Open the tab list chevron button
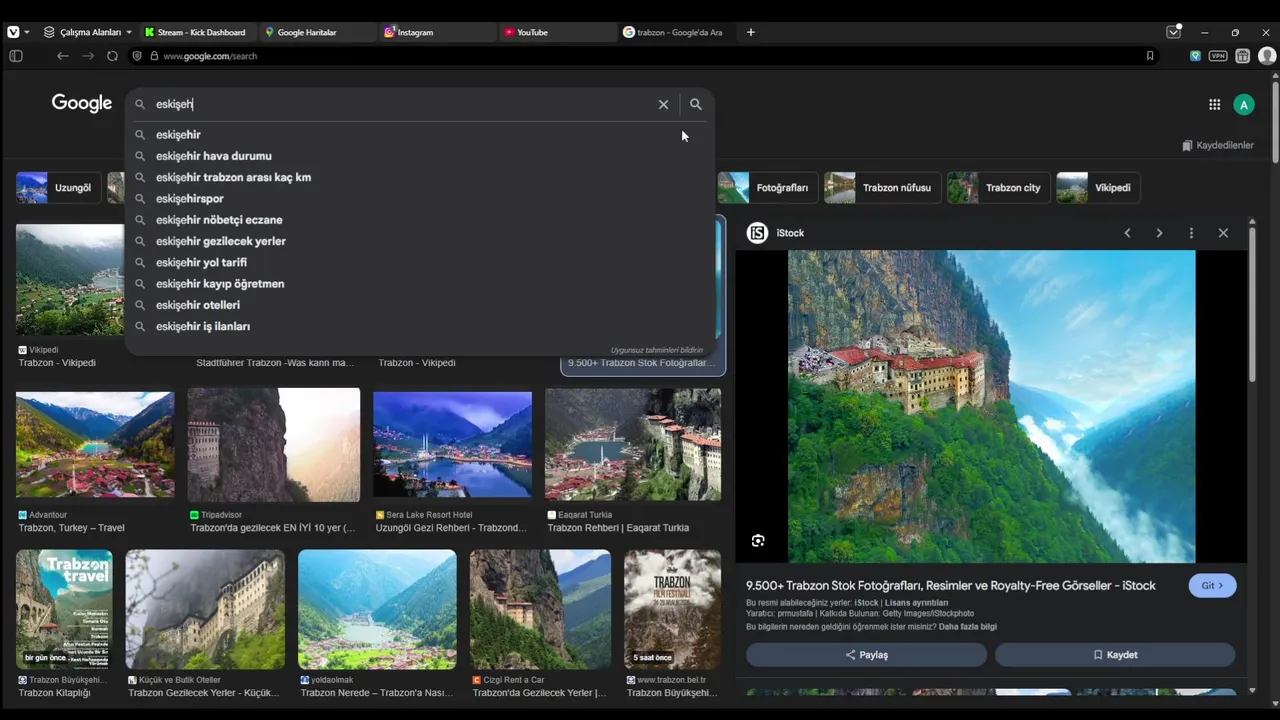1280x720 pixels. [x=1174, y=32]
